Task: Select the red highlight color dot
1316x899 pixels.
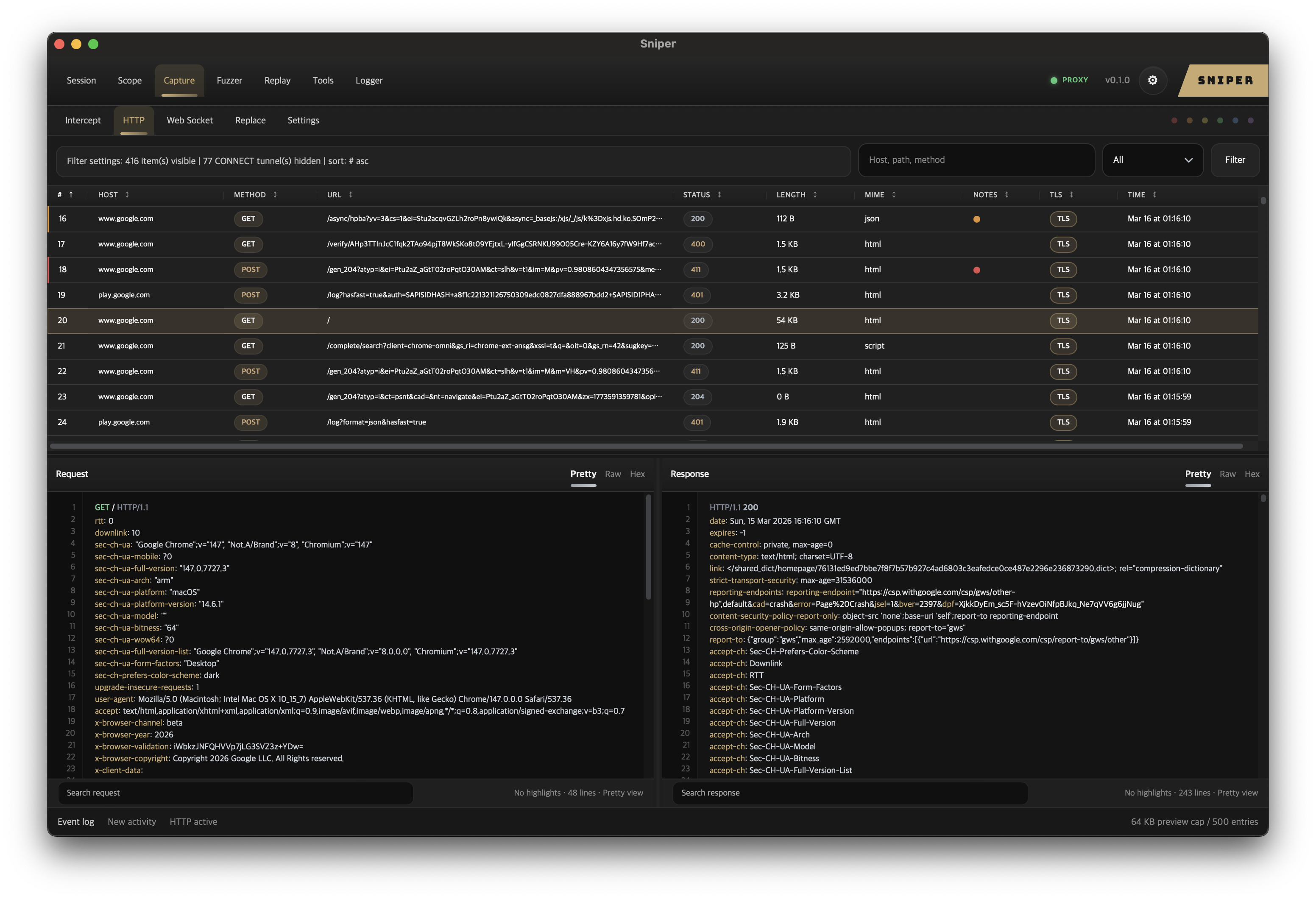Action: 1174,120
